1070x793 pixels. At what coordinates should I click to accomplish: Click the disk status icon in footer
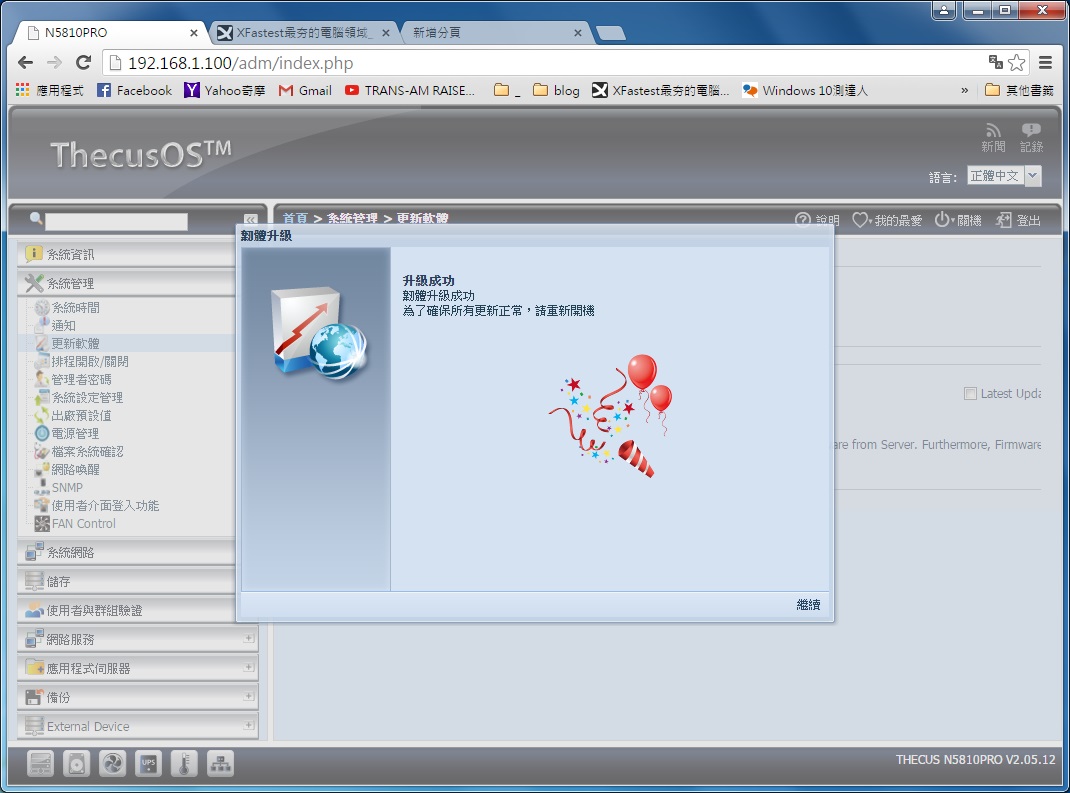pyautogui.click(x=76, y=763)
